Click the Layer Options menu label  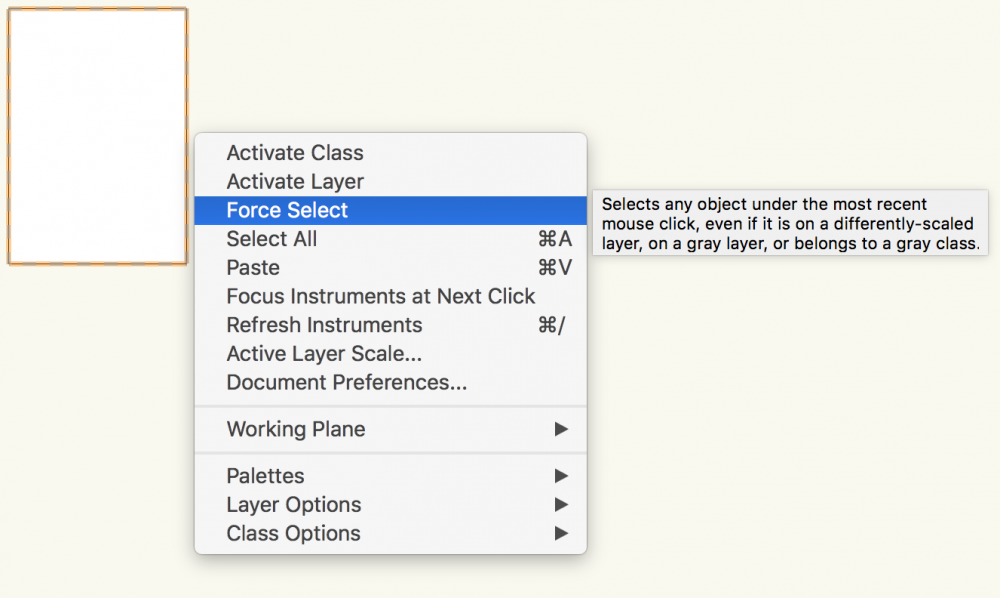click(x=294, y=505)
